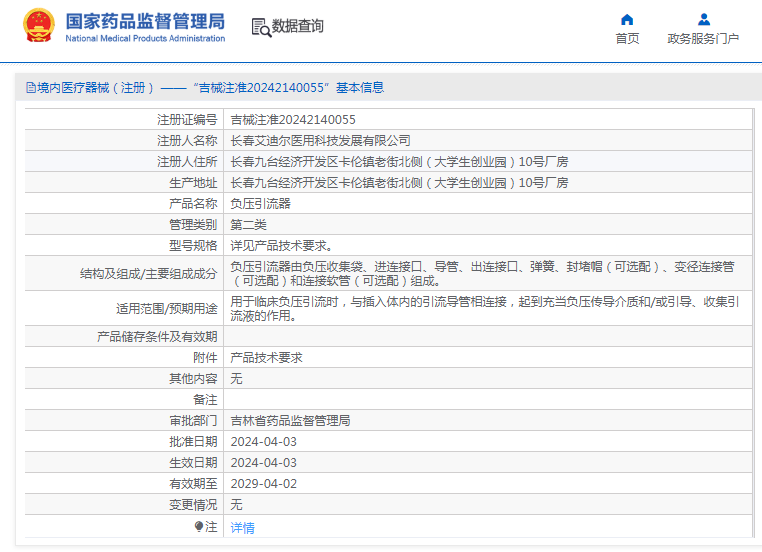Click 吉林省药品监督管理局 approval department
762x552 pixels.
[x=290, y=420]
